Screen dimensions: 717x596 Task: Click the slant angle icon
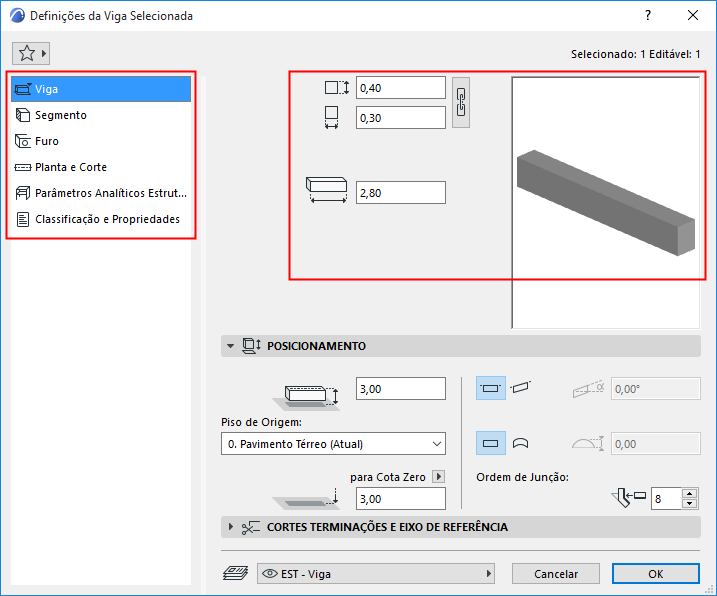pyautogui.click(x=589, y=389)
